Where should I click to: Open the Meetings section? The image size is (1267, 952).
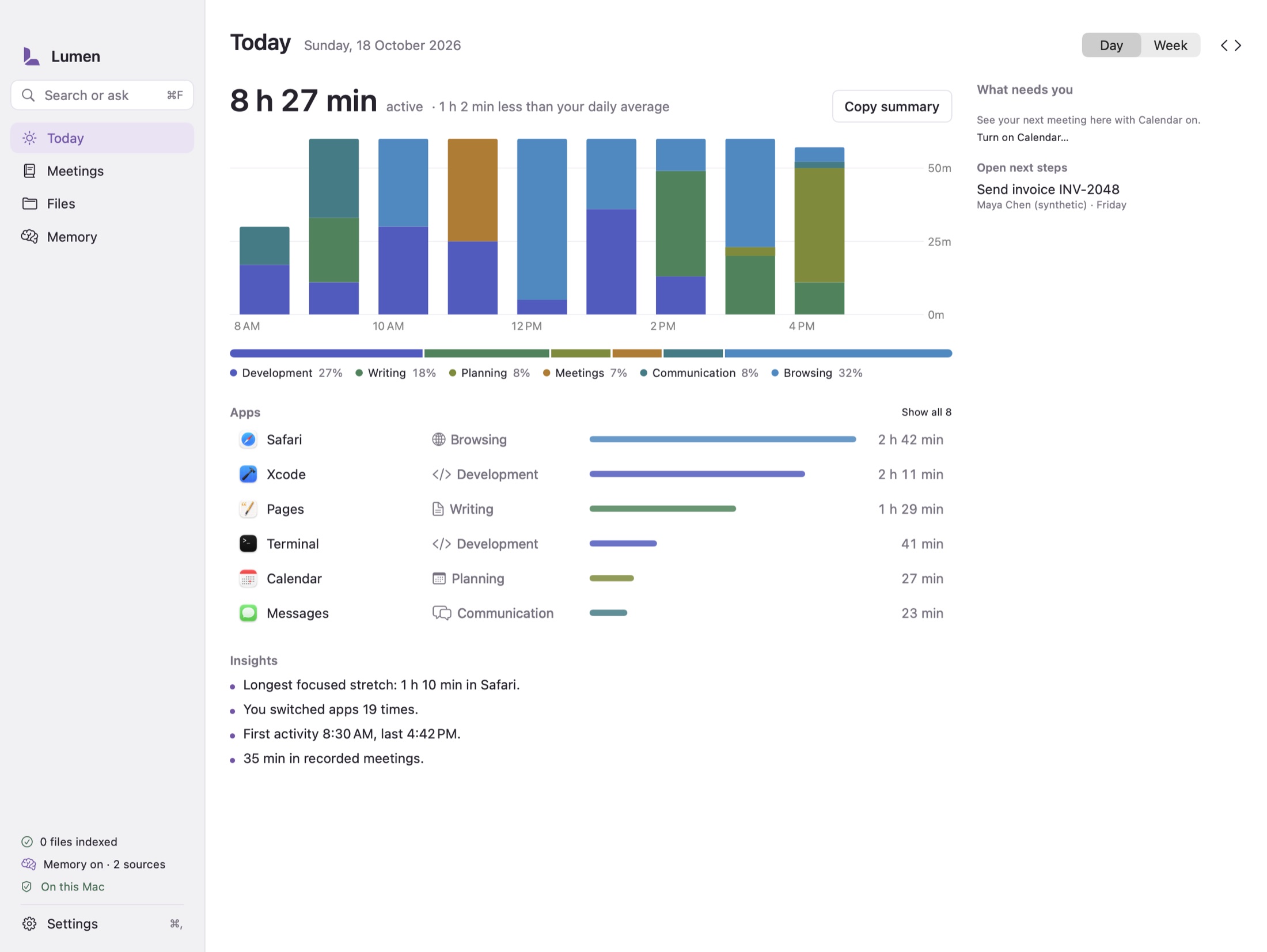(x=102, y=171)
